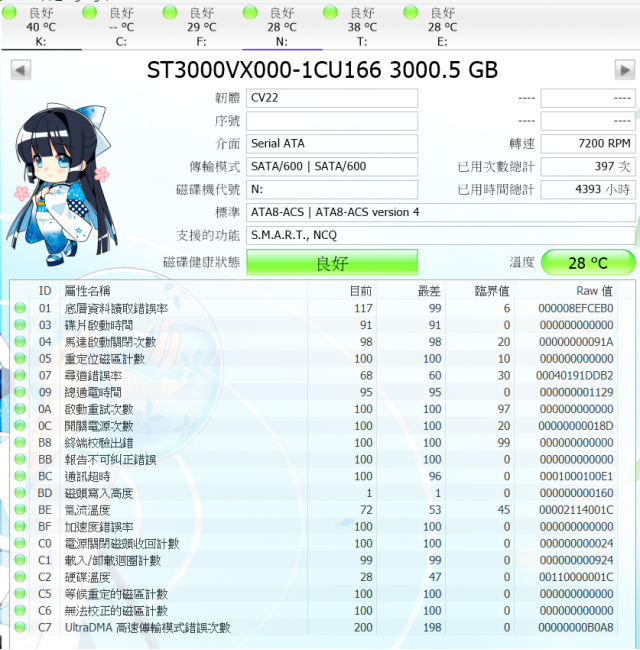The image size is (640, 650).
Task: Click the green status icon for row 0C
Action: (20, 425)
